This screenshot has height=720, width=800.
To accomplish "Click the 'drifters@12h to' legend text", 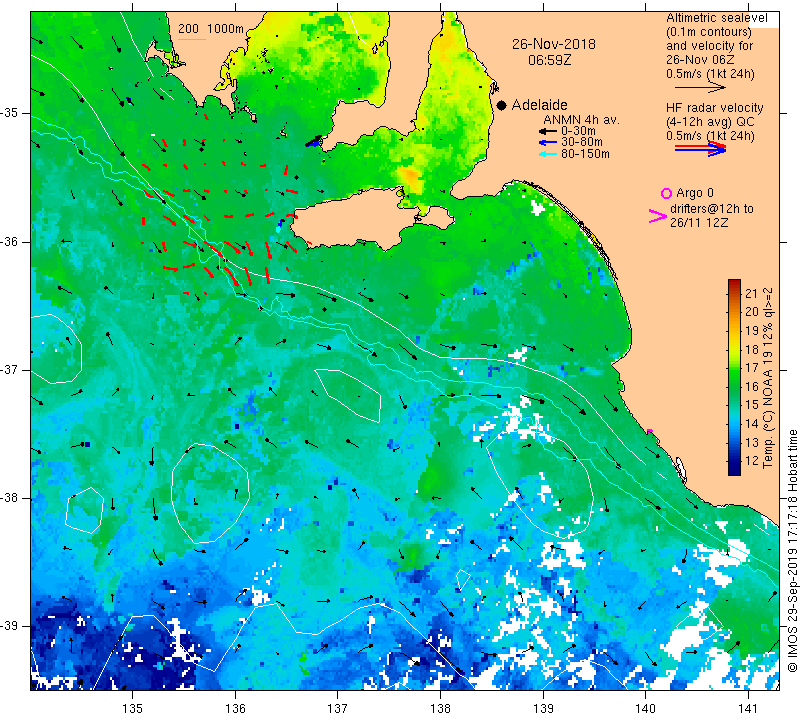I will click(x=711, y=209).
